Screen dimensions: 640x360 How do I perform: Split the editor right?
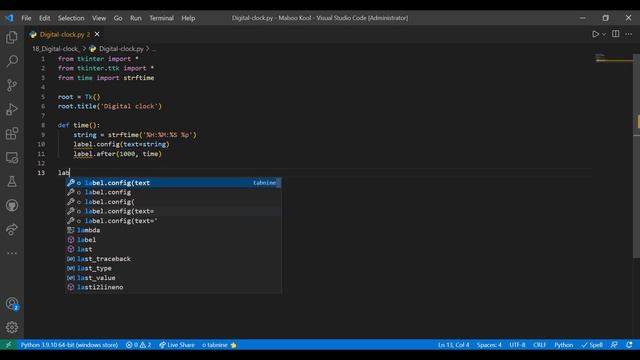tap(615, 34)
